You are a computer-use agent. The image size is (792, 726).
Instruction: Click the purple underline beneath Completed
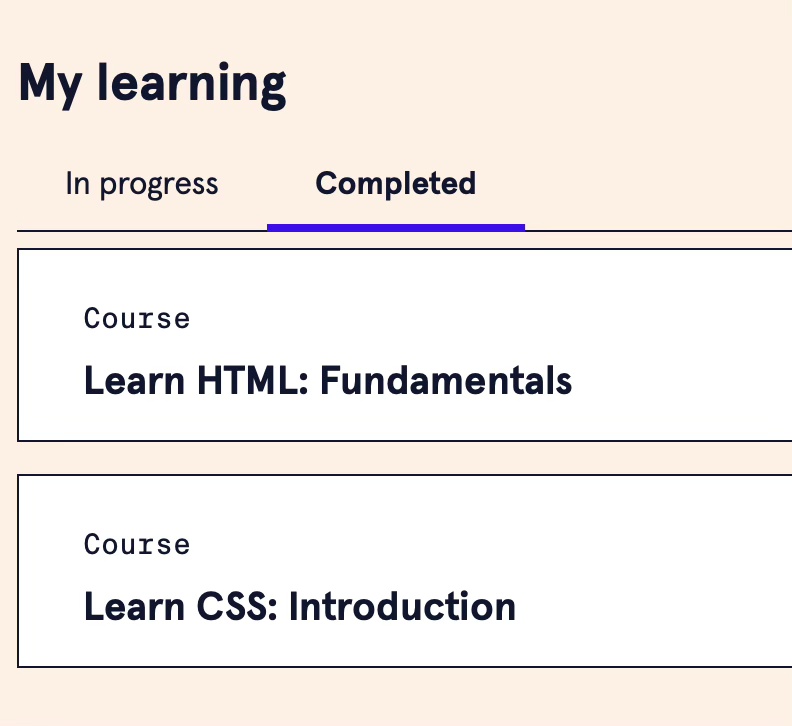(x=395, y=227)
